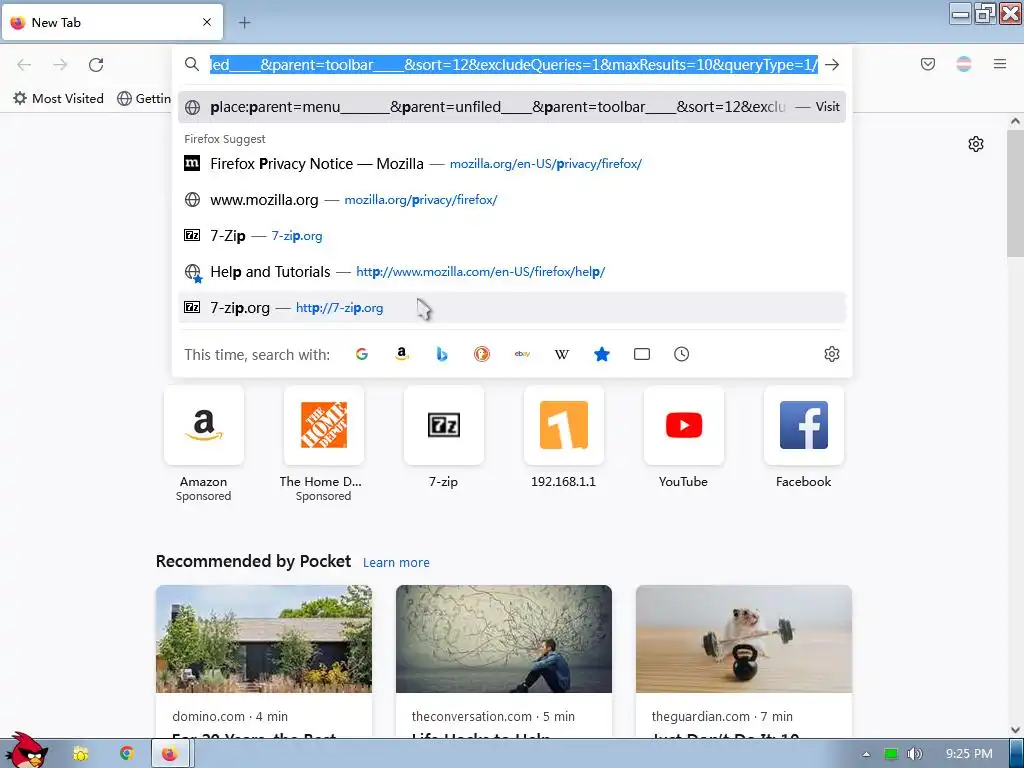The height and width of the screenshot is (768, 1024).
Task: Choose www.mozilla.org suggestion
Action: coord(511,200)
